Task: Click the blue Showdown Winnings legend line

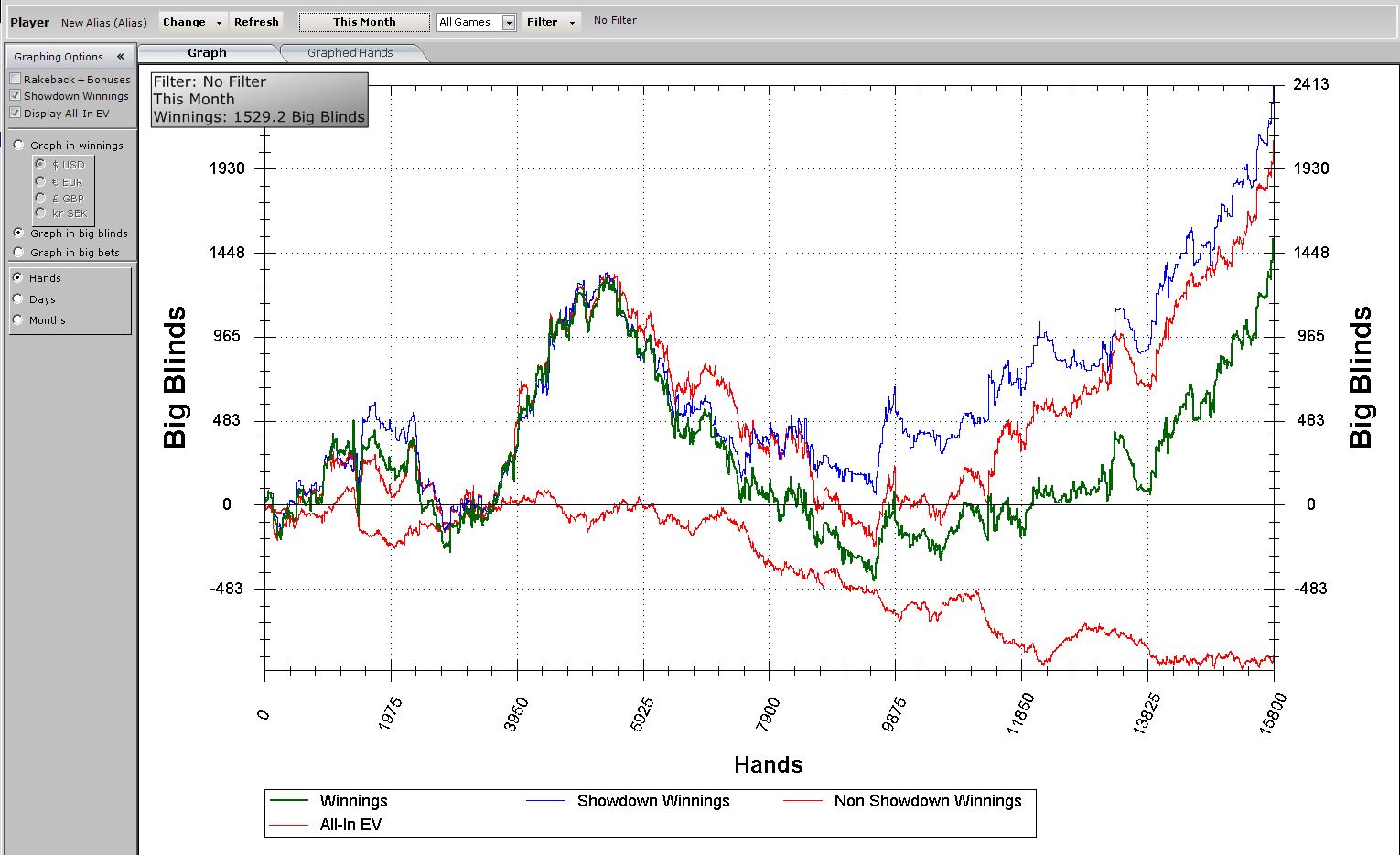Action: pyautogui.click(x=546, y=801)
